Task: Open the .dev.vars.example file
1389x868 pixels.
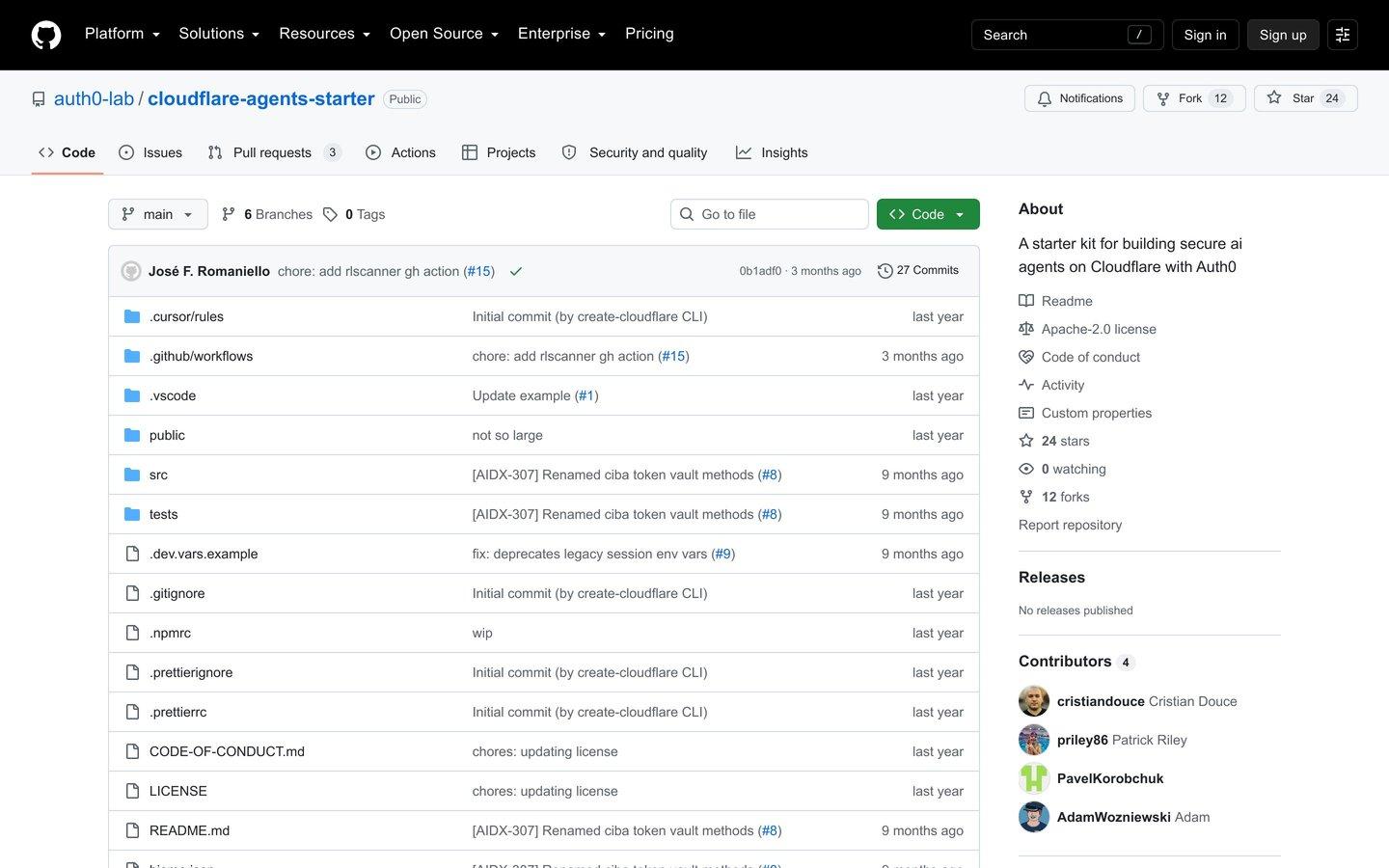Action: tap(204, 554)
